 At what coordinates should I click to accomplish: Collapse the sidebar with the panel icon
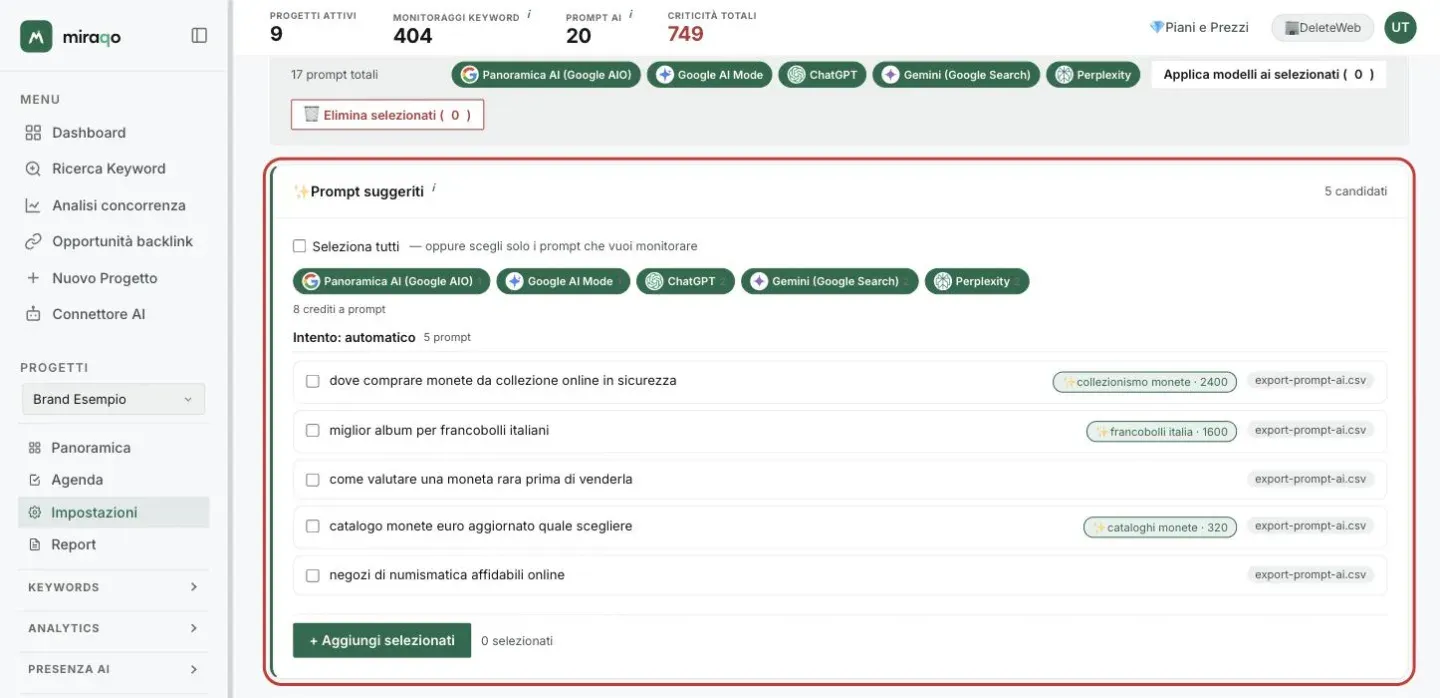(199, 36)
